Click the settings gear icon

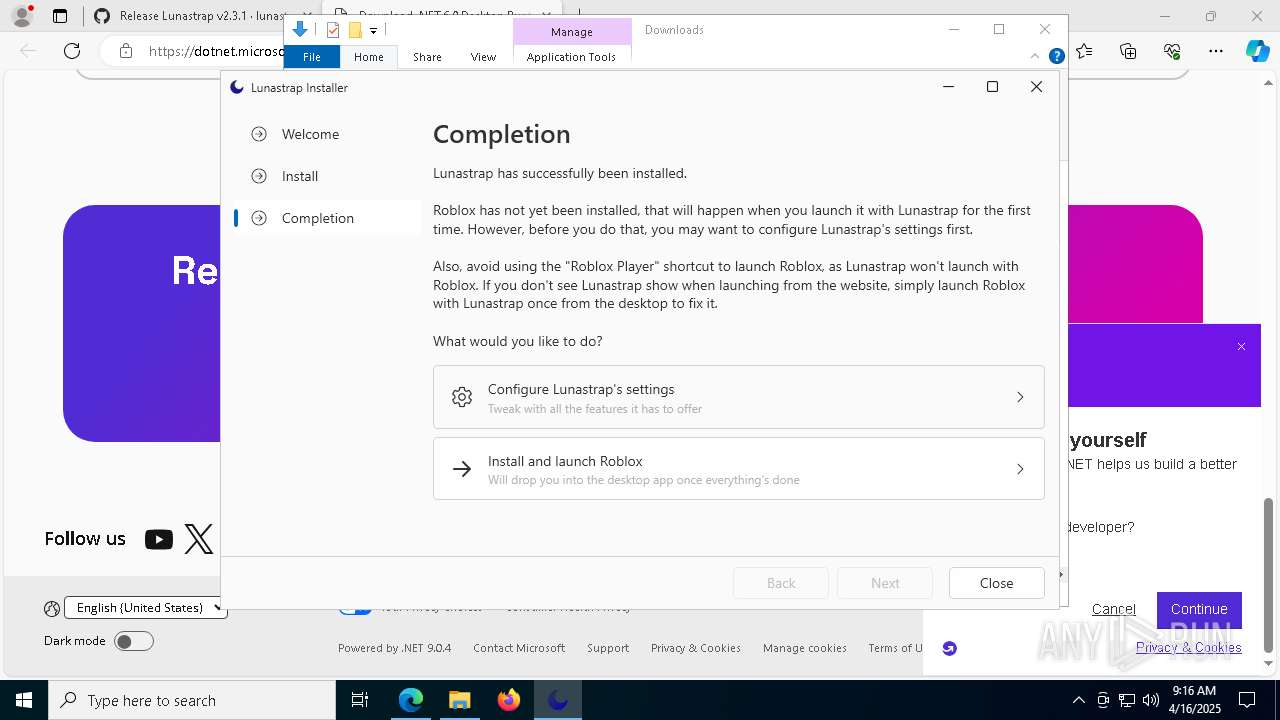pos(461,397)
